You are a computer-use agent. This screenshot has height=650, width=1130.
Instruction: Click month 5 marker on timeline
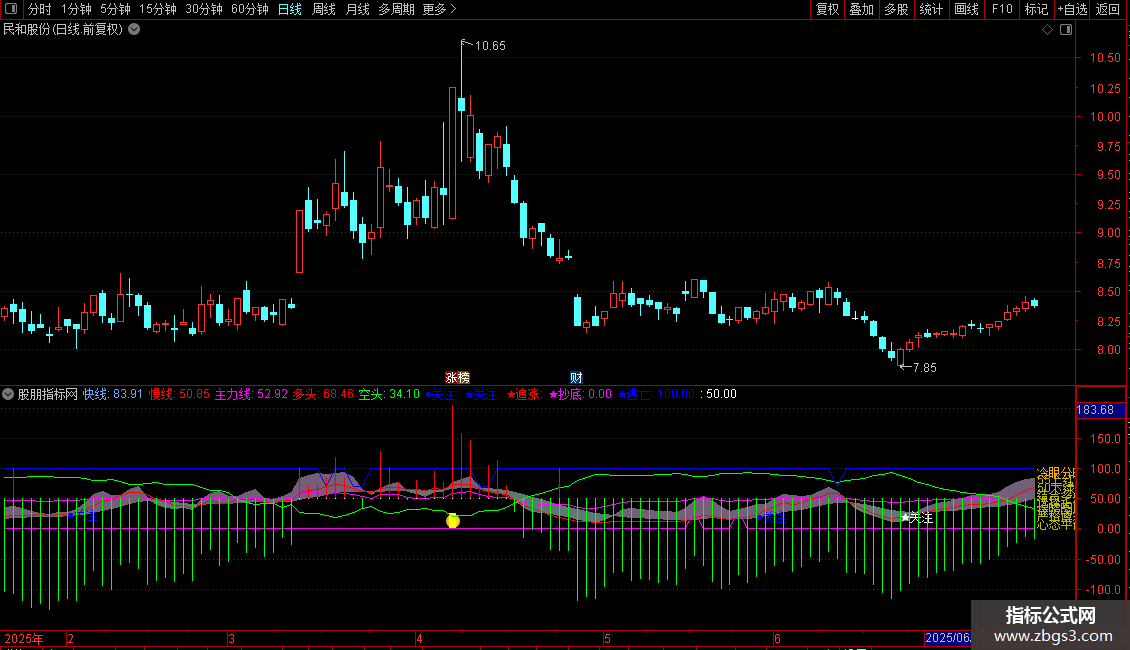coord(608,638)
